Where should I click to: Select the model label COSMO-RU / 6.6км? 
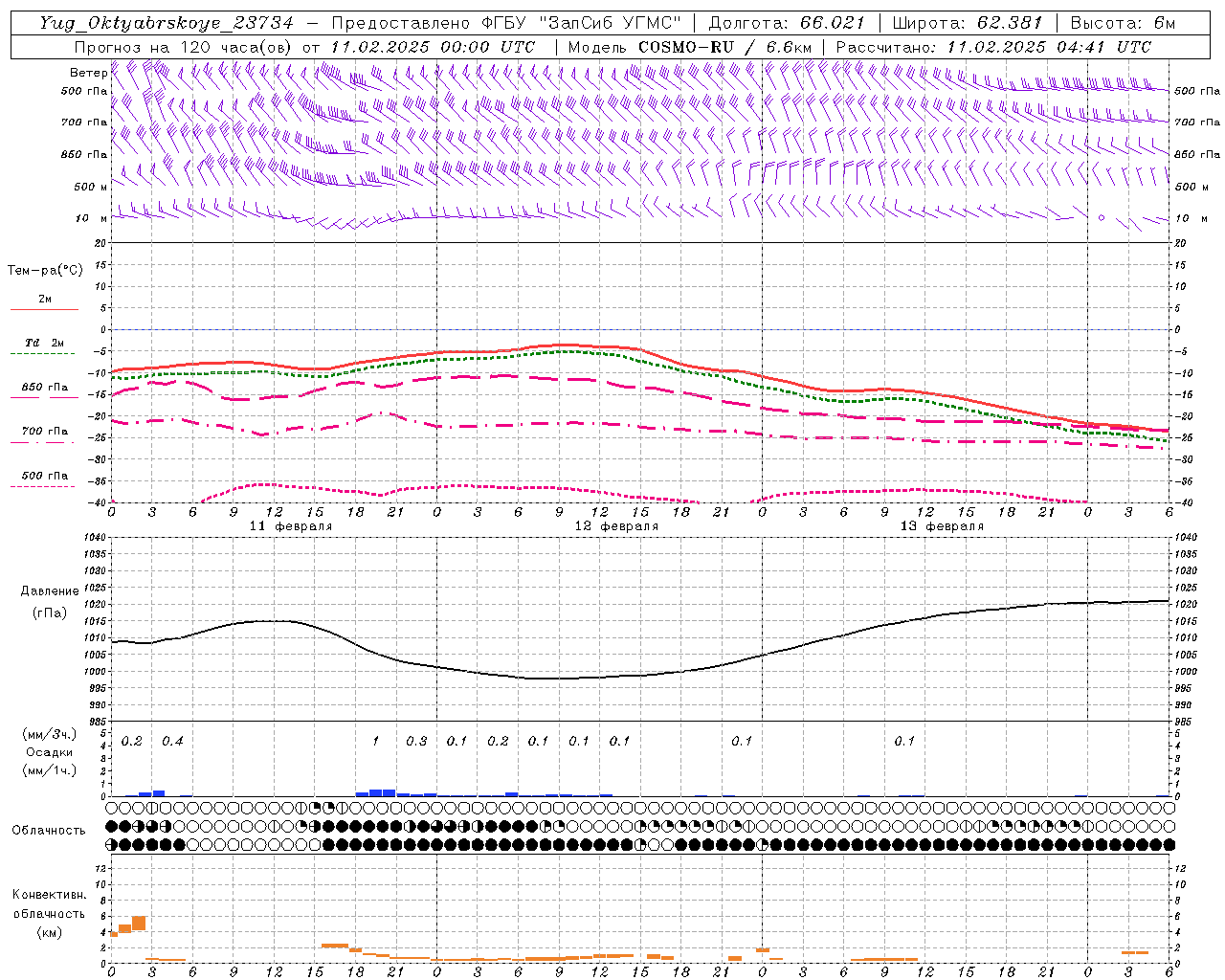[x=724, y=47]
